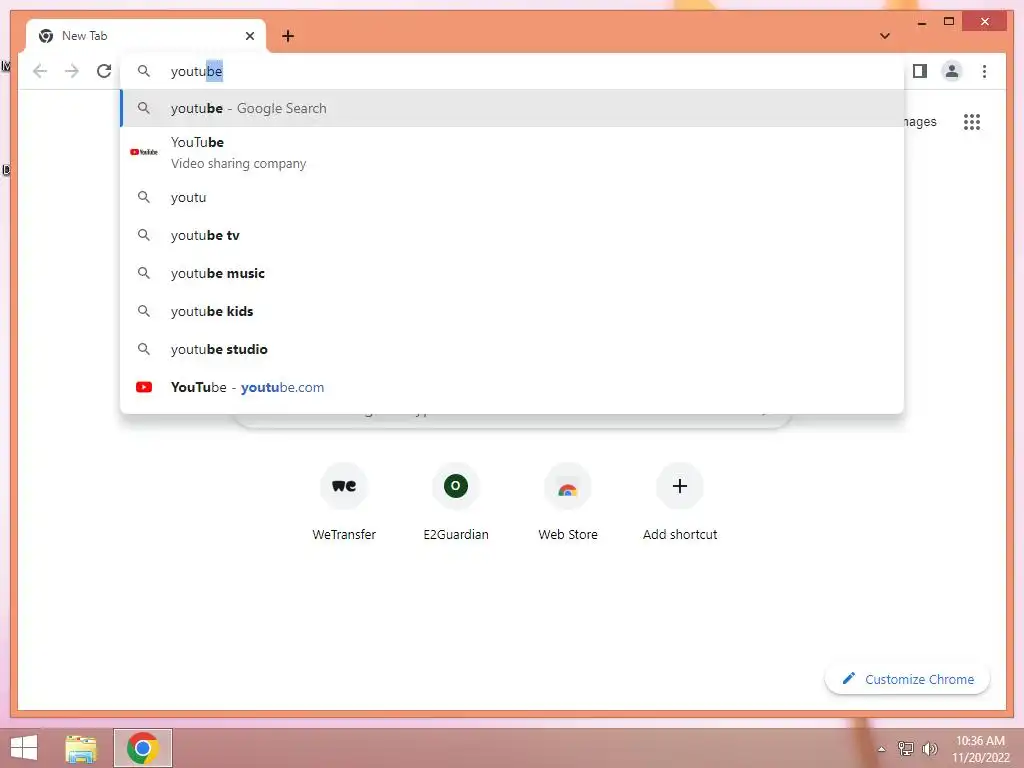Show hidden tray icons arrow

[x=882, y=749]
